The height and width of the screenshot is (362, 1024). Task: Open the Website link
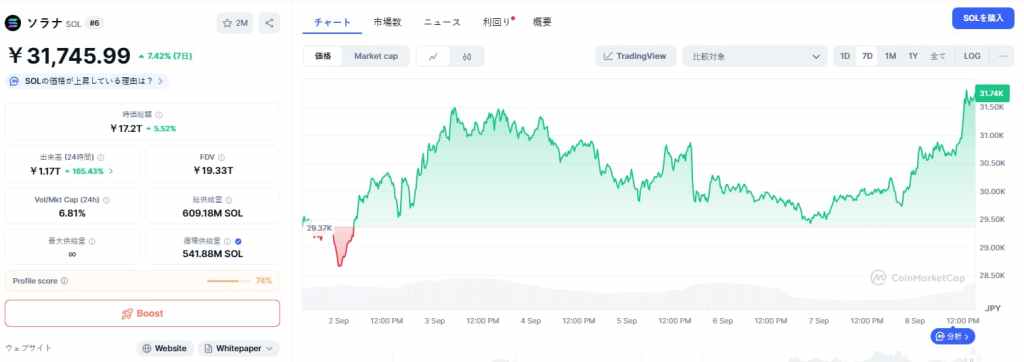[165, 349]
